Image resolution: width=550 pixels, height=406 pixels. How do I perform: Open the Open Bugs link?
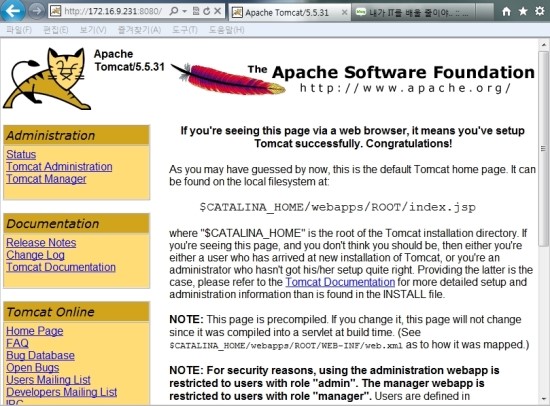[33, 368]
